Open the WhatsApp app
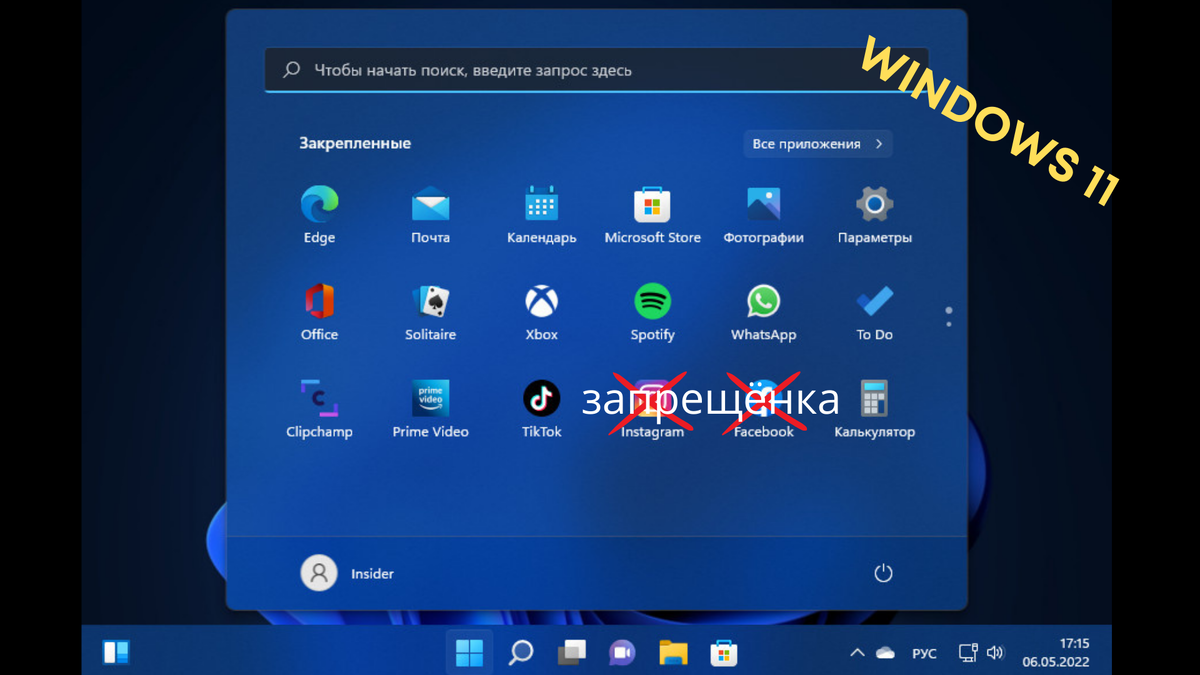The height and width of the screenshot is (675, 1200). coord(763,312)
